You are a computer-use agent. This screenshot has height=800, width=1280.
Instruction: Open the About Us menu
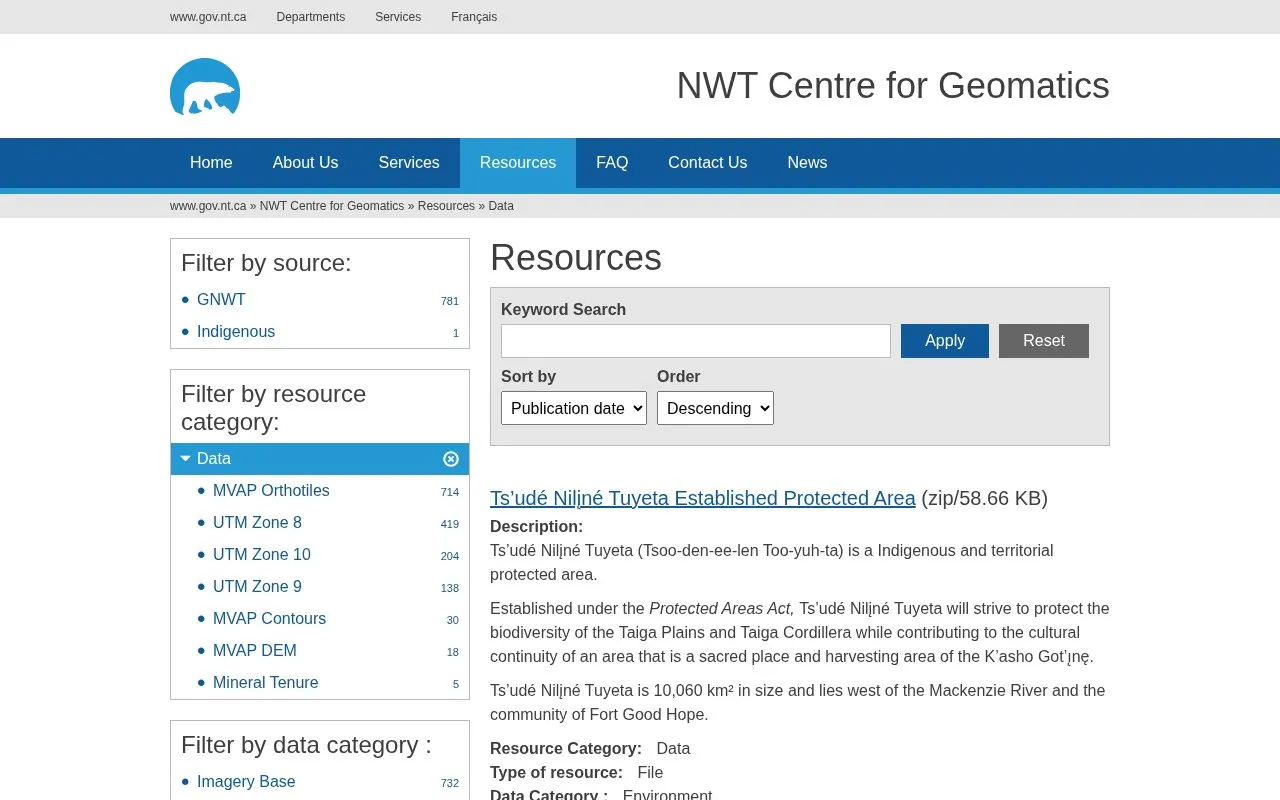click(306, 163)
